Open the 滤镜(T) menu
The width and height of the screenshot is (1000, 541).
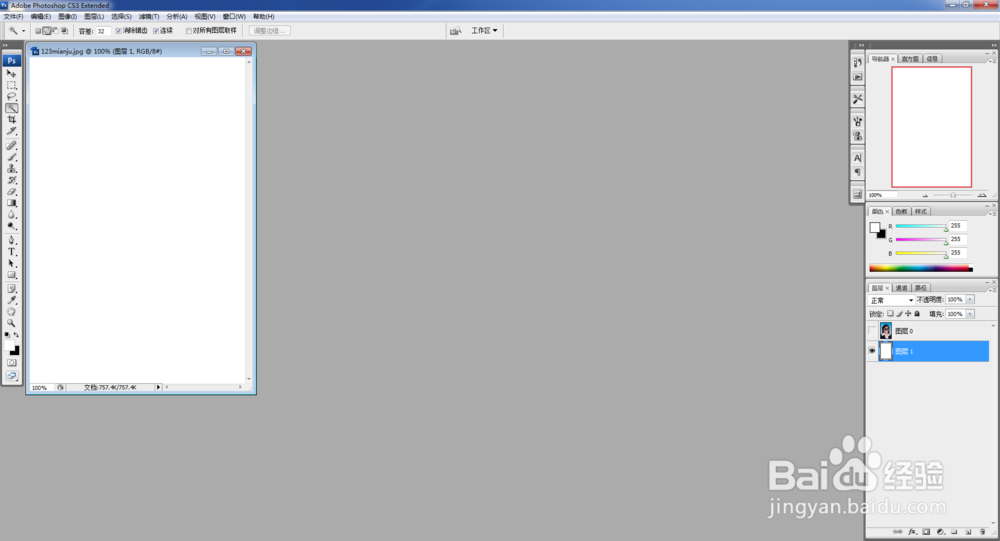click(149, 17)
